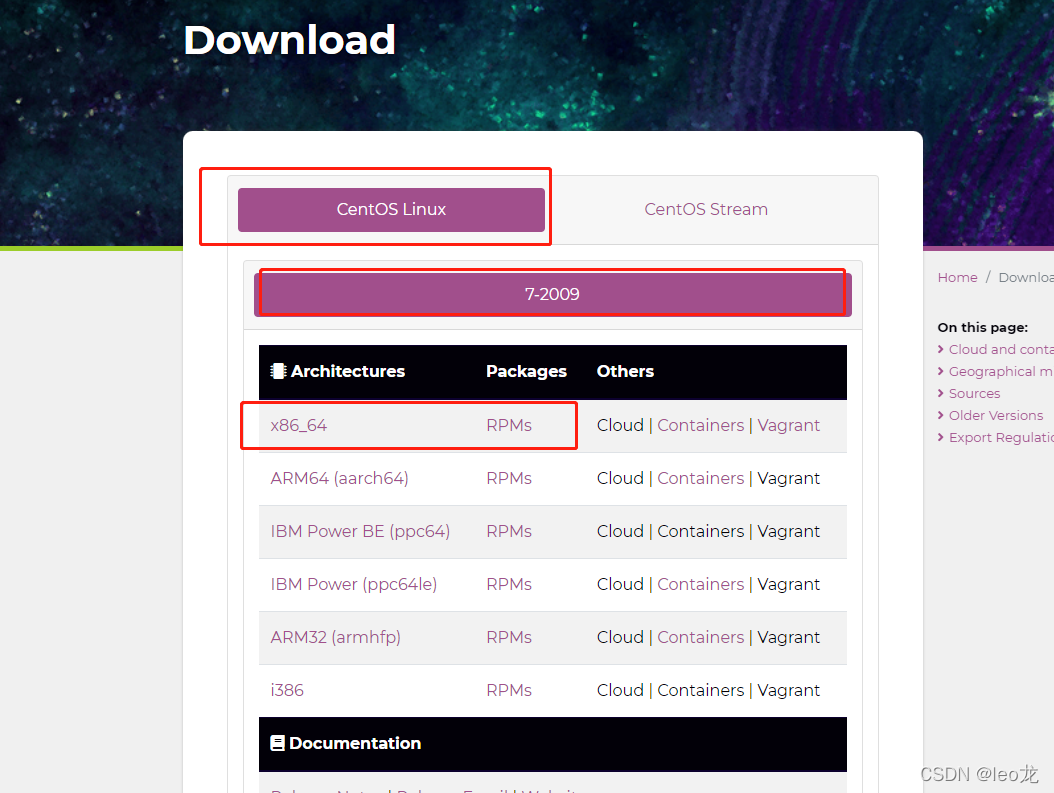Click the On this page heading
The image size is (1054, 793).
click(982, 328)
